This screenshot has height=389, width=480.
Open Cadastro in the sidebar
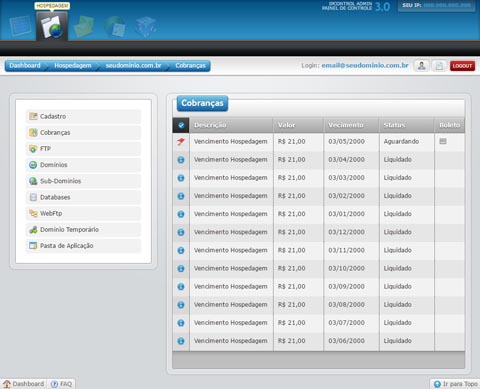(x=83, y=116)
